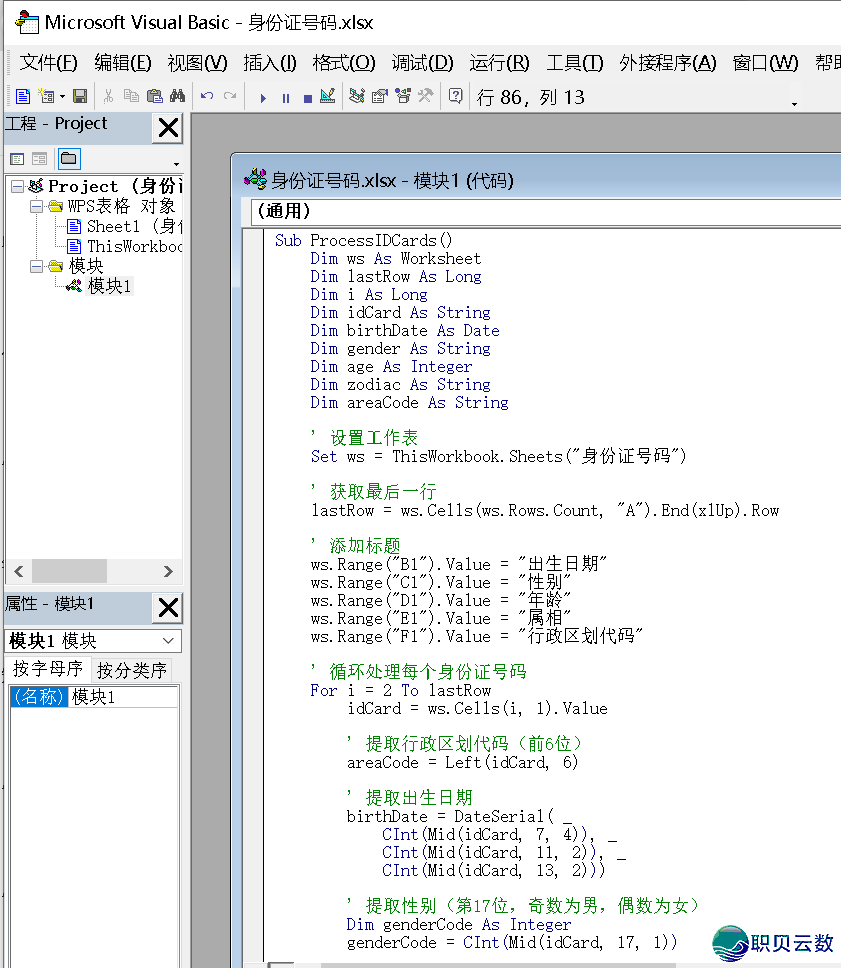
Task: Run the macro with the play icon
Action: pos(263,98)
